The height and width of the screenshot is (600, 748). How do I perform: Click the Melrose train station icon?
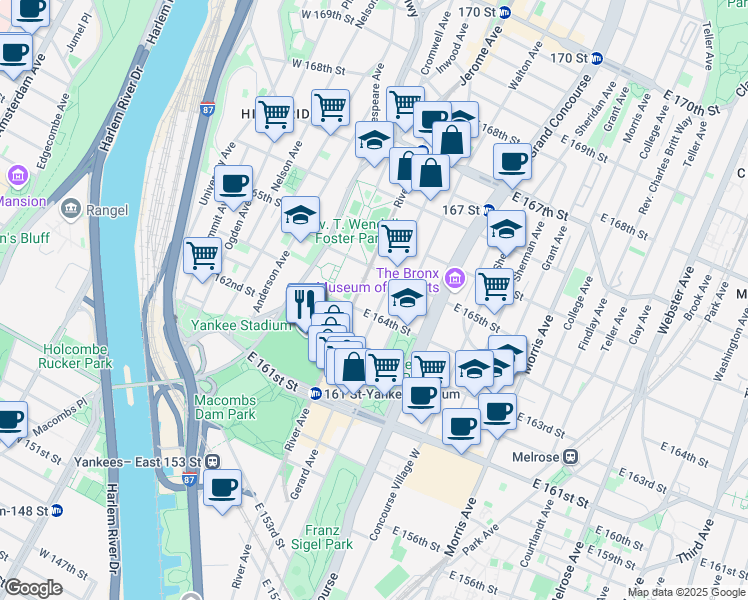(x=571, y=456)
